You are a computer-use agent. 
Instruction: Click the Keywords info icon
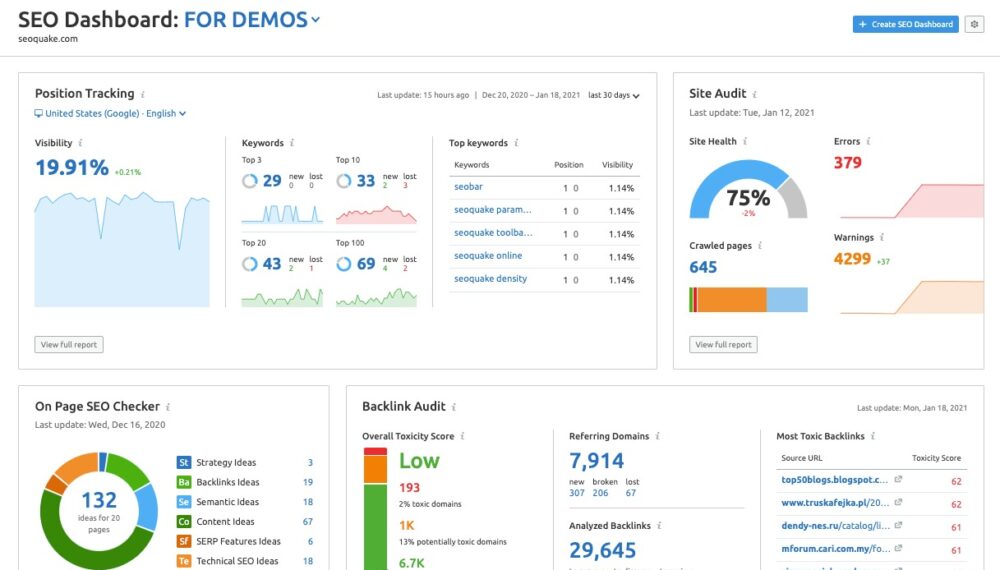point(291,143)
